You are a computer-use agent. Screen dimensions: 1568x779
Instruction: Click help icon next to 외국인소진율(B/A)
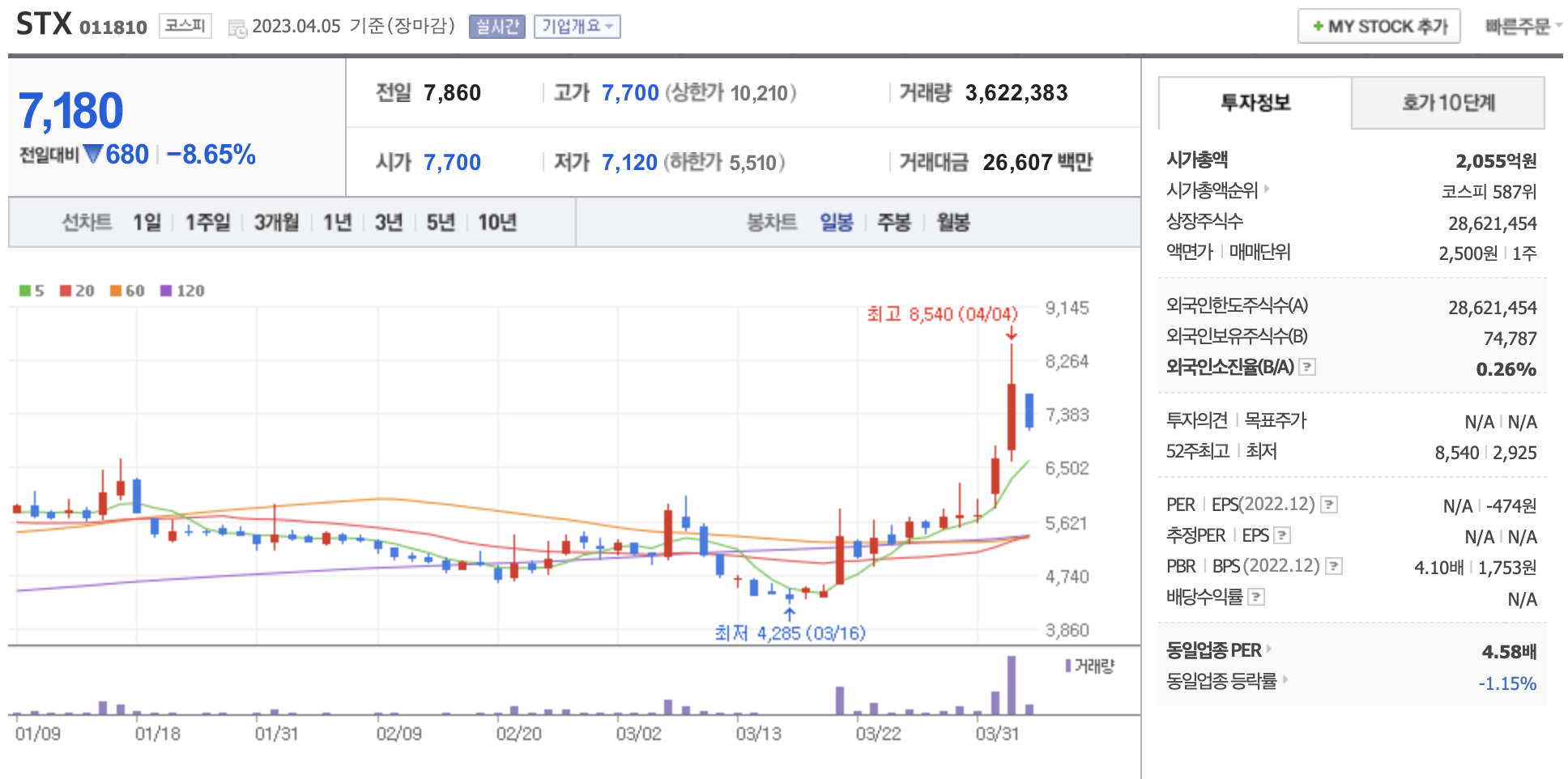[1307, 368]
